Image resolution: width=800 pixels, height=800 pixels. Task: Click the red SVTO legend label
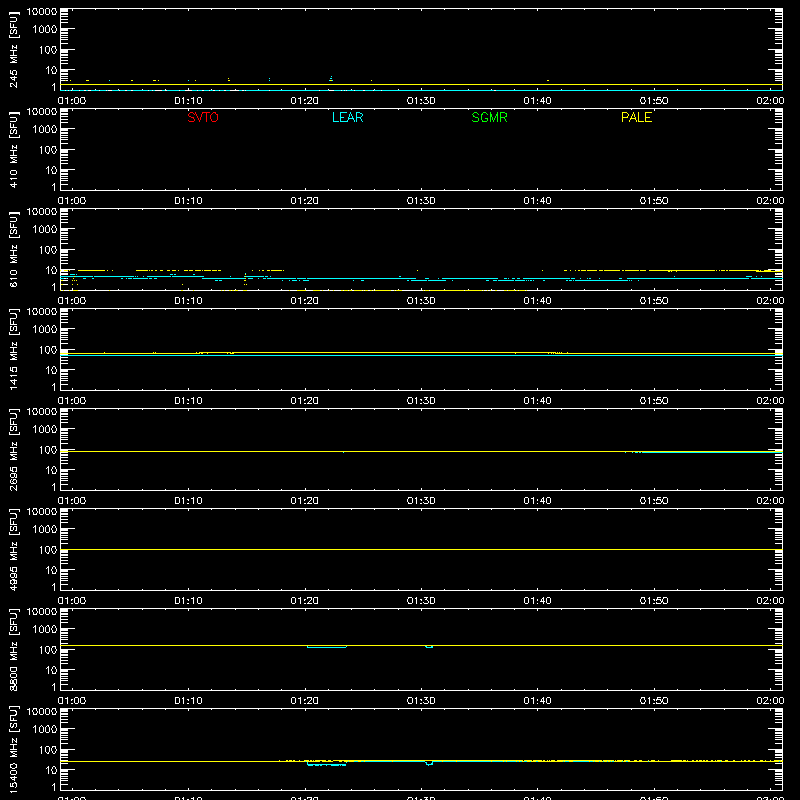(x=203, y=117)
